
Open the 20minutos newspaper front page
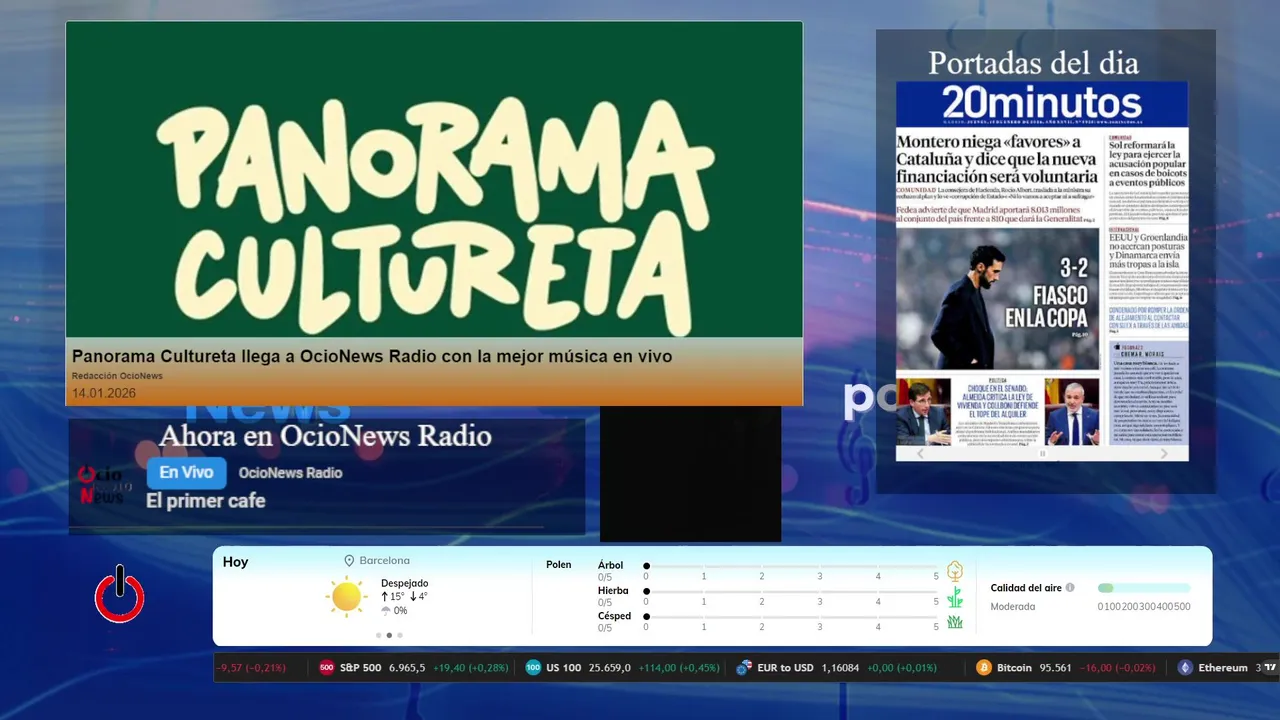1042,264
